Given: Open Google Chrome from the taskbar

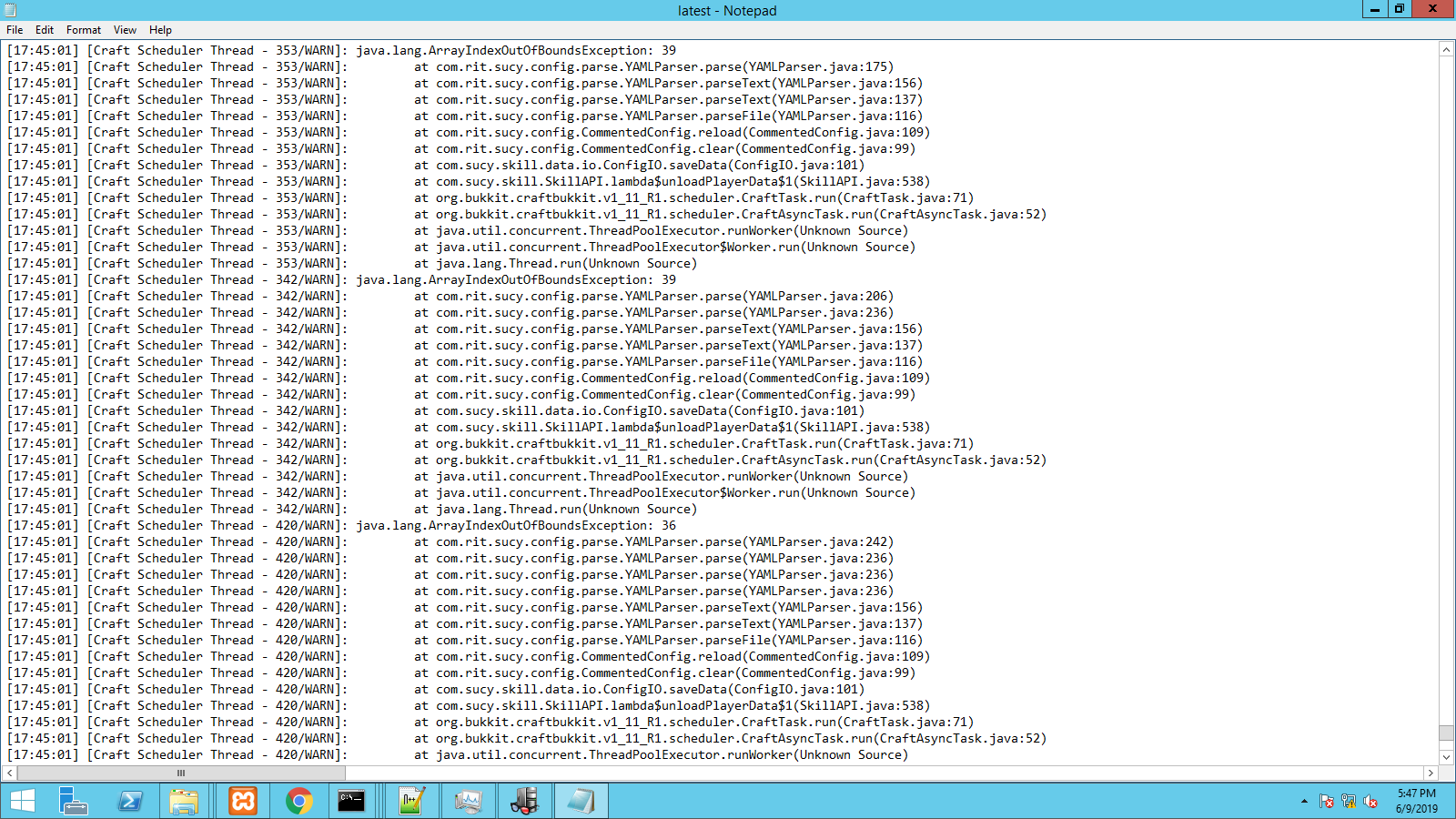Looking at the screenshot, I should 298,801.
